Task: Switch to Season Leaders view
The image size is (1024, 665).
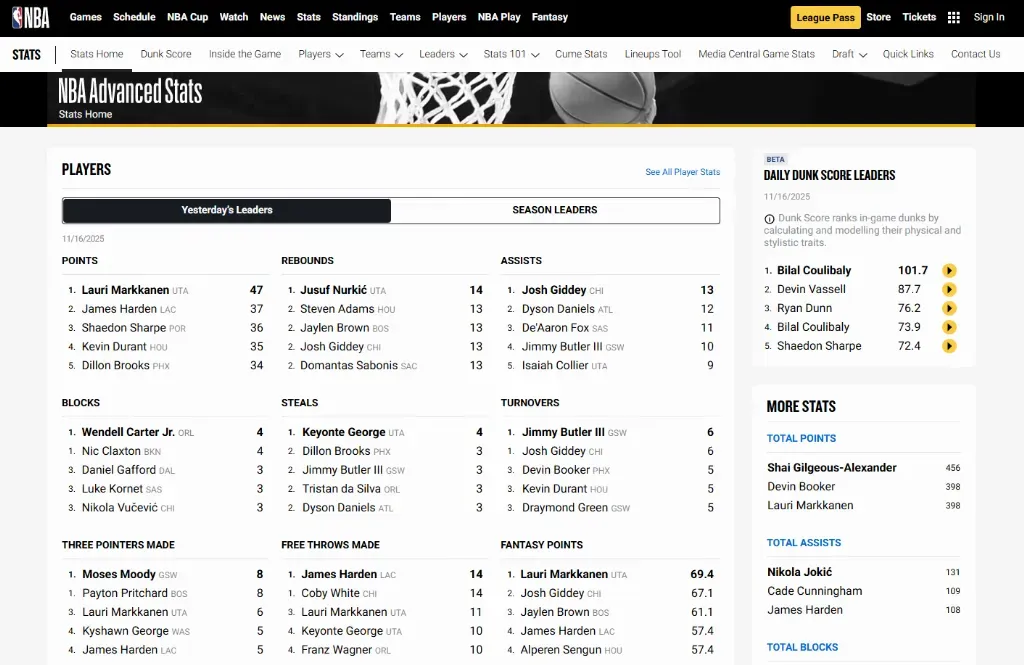Action: [x=555, y=210]
